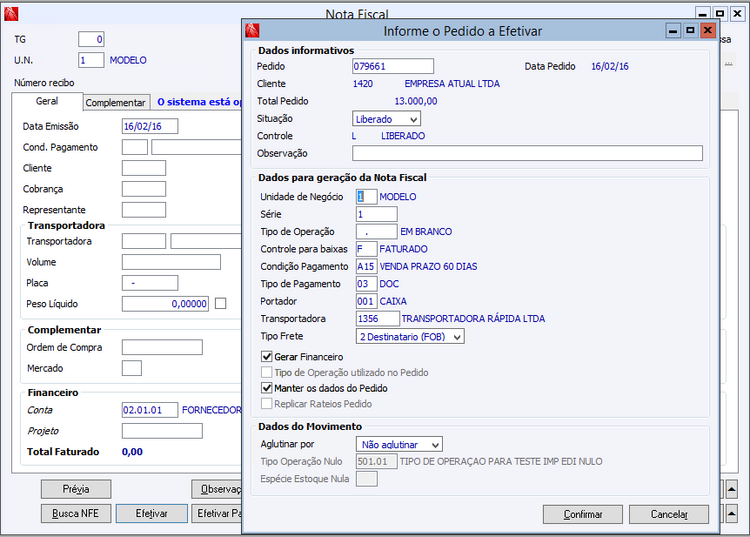Maximize the Nota Fiscal window

point(720,14)
